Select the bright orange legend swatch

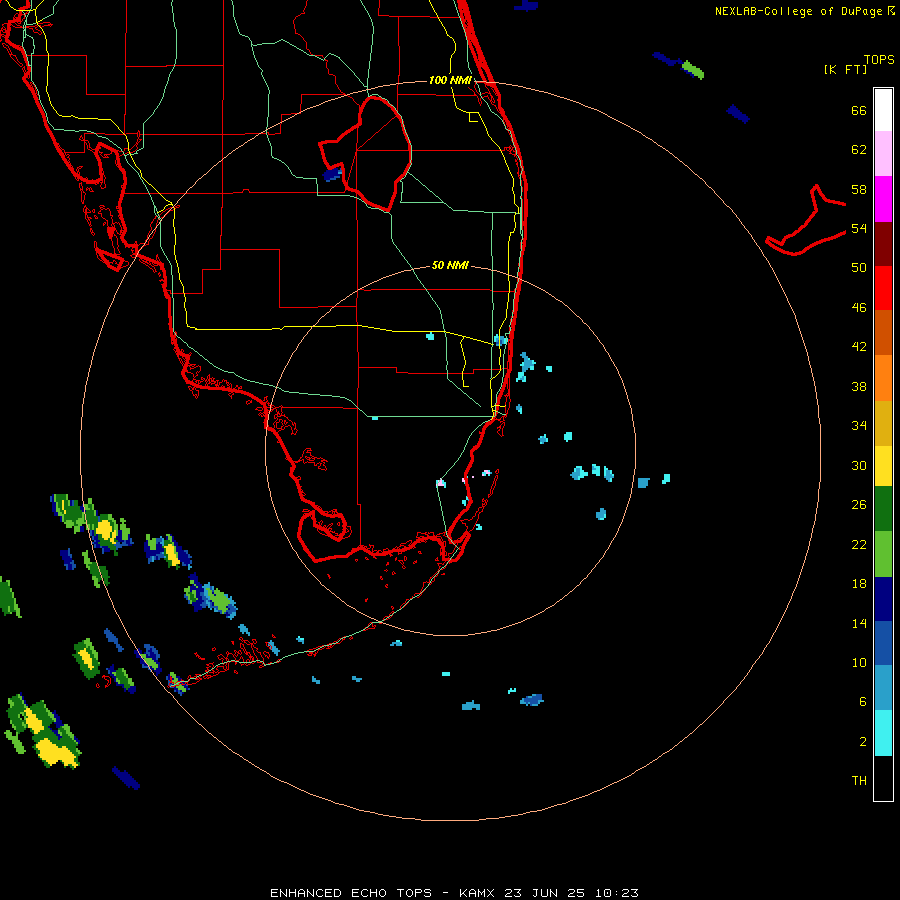[x=883, y=378]
